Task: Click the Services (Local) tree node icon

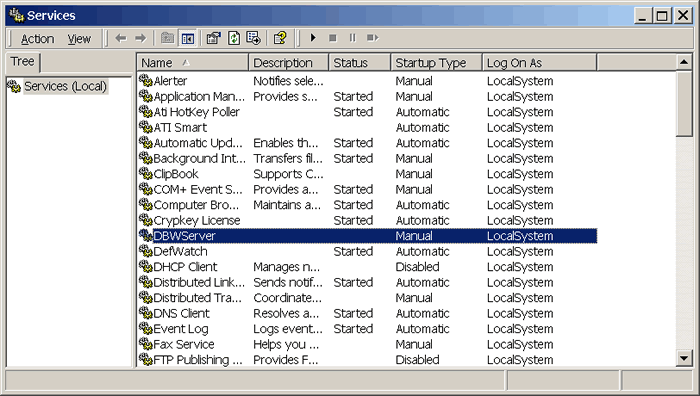Action: point(14,86)
